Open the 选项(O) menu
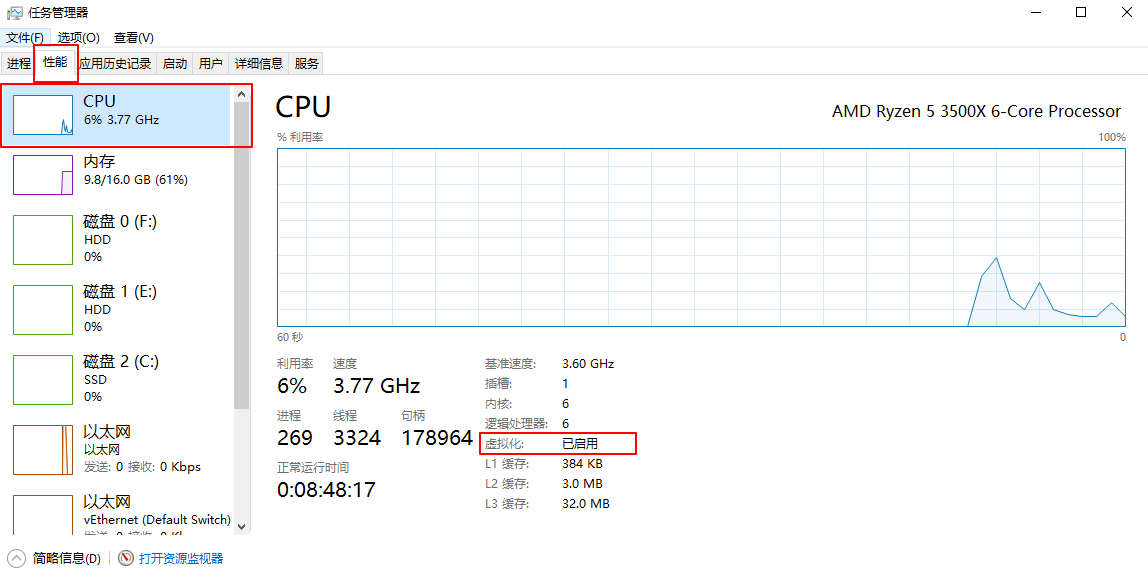The image size is (1148, 575). pos(78,37)
